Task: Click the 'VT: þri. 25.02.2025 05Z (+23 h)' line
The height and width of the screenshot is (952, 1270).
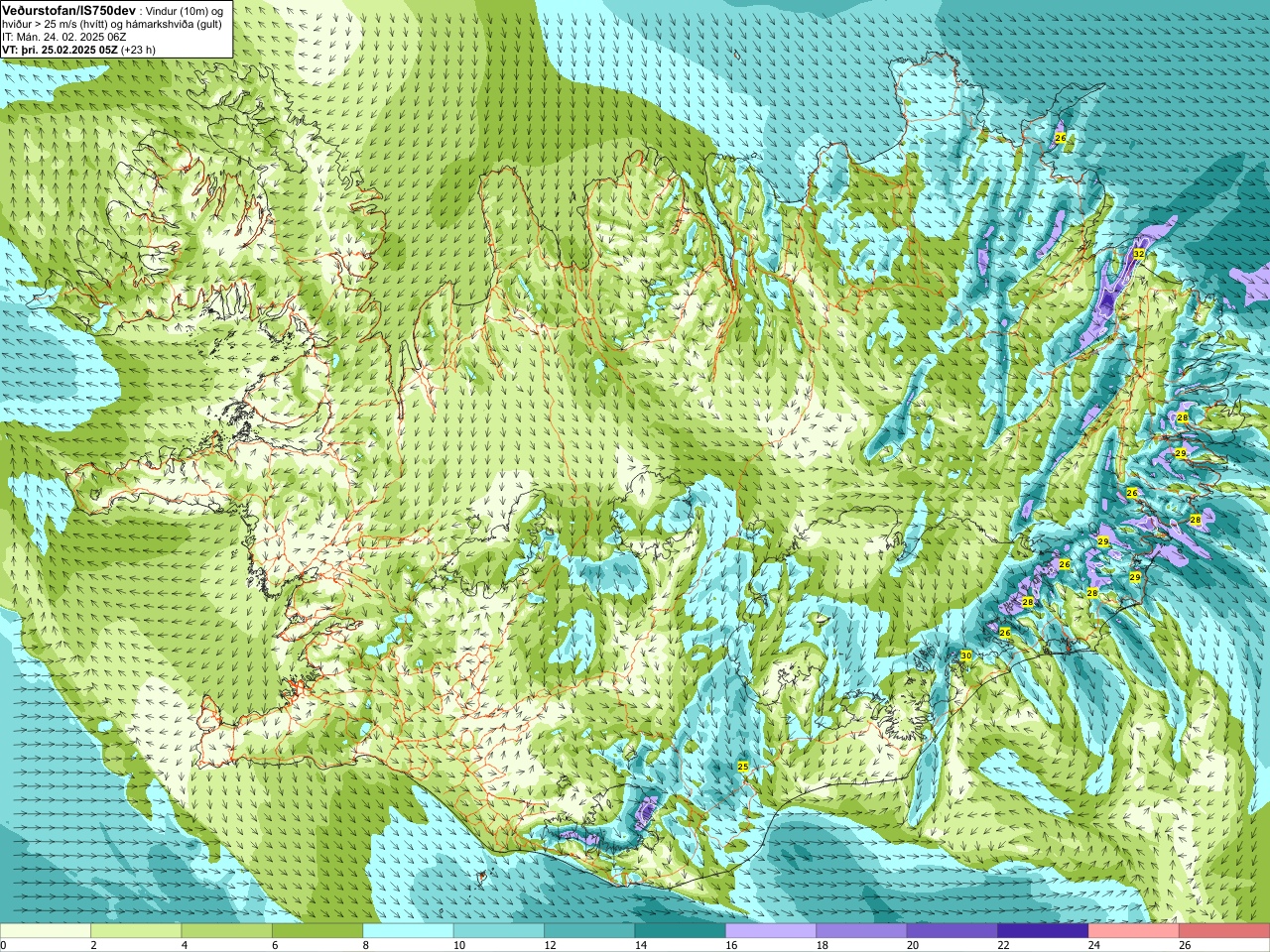Action: tap(79, 50)
